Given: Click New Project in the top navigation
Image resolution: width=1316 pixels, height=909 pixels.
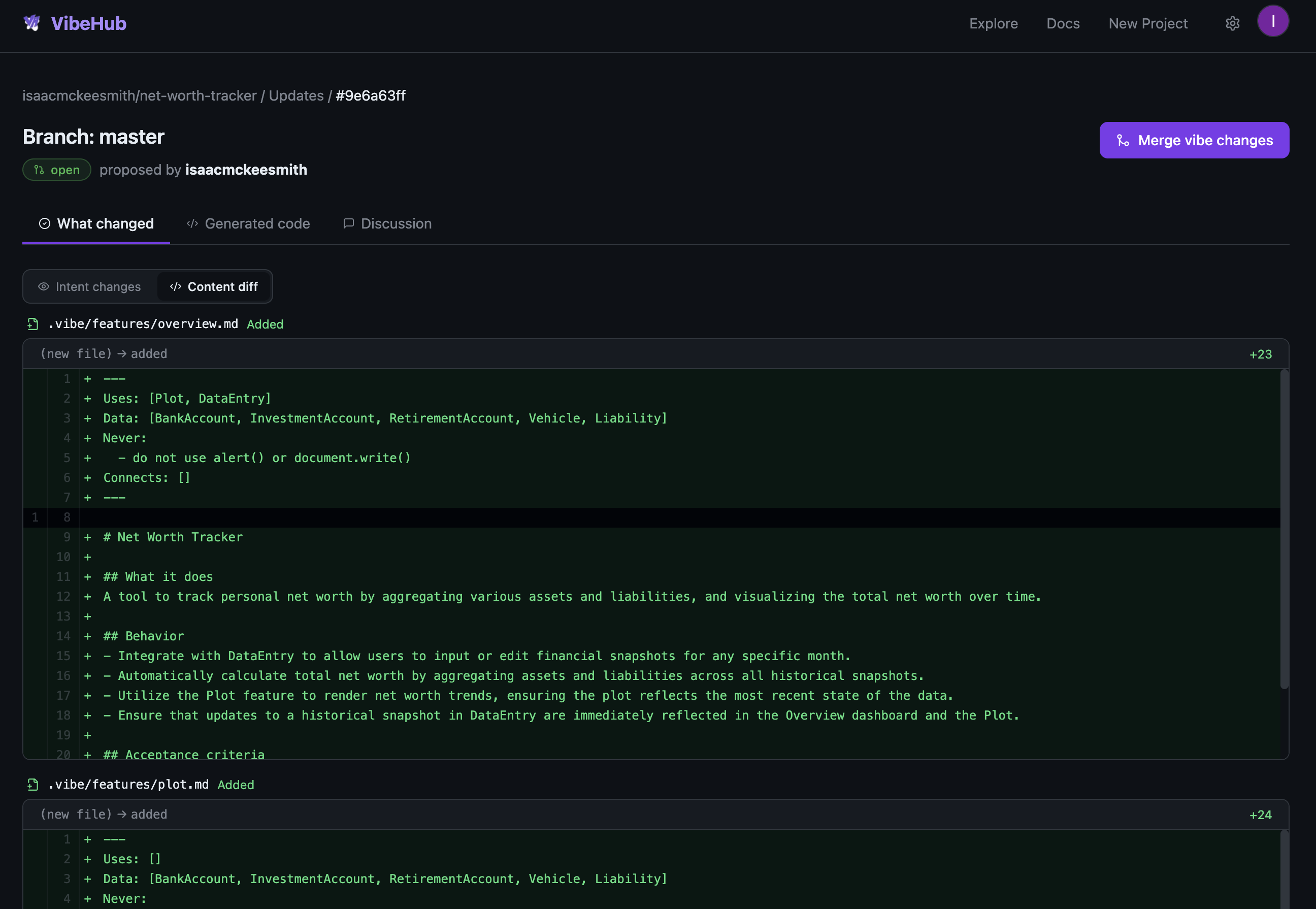Looking at the screenshot, I should point(1147,23).
